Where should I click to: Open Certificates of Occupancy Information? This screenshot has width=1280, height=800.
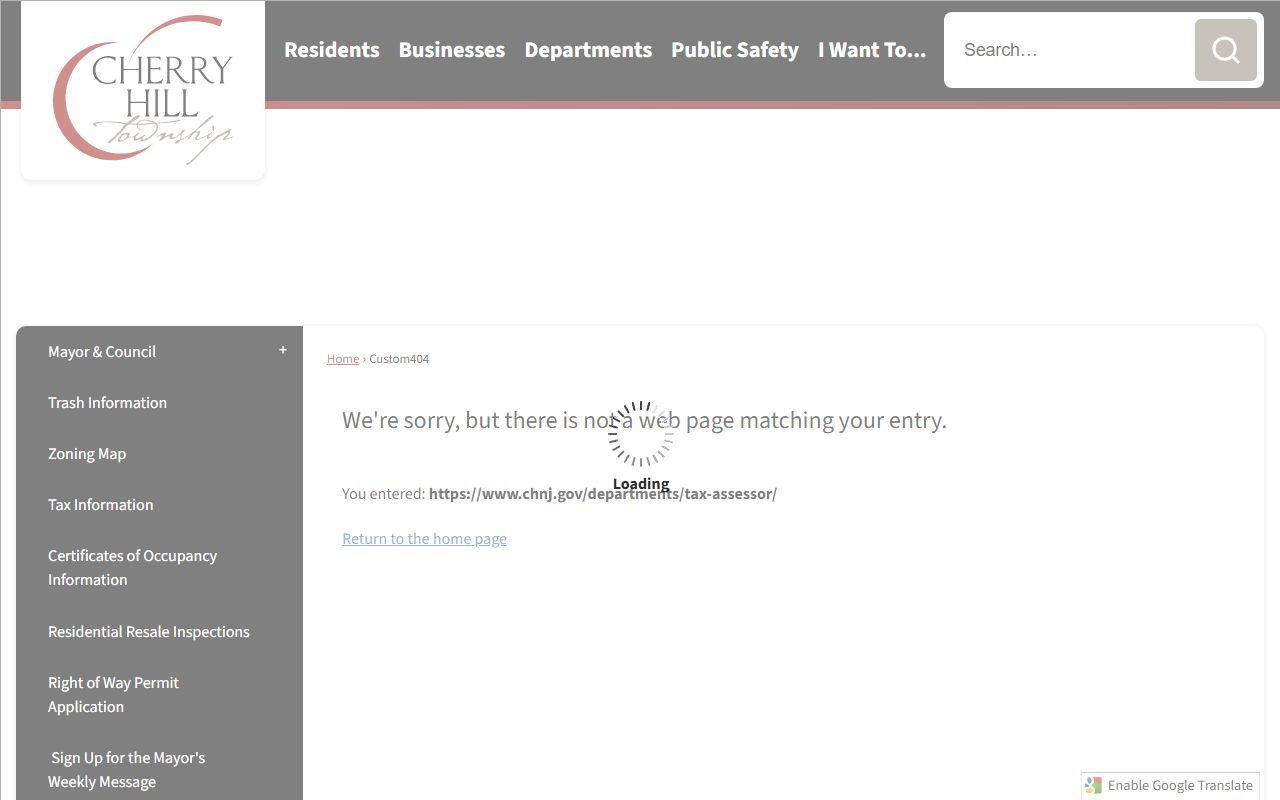pyautogui.click(x=132, y=568)
